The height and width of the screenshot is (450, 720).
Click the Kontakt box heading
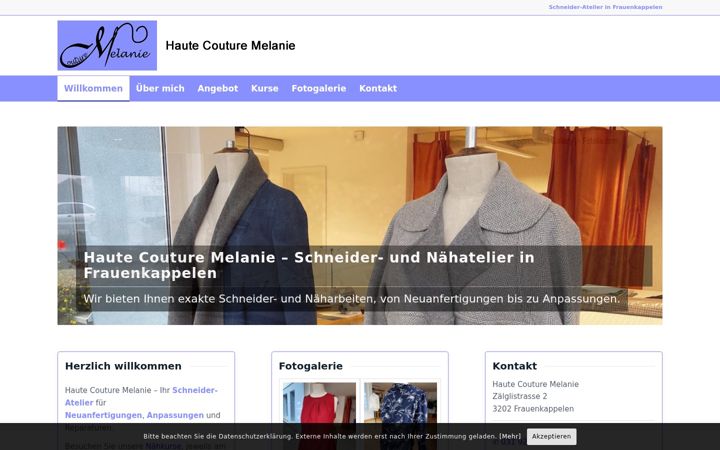(x=514, y=366)
